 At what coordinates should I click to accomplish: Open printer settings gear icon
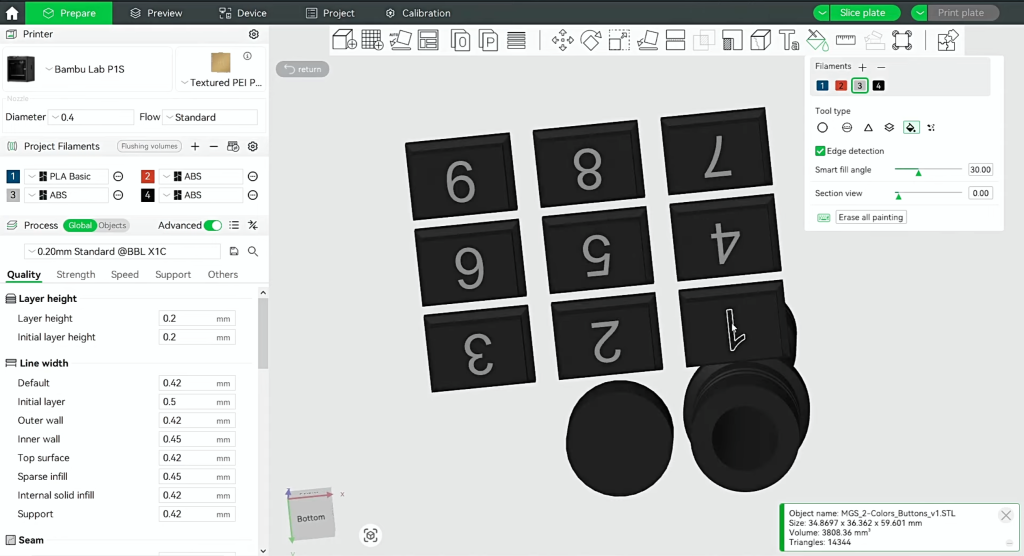(x=254, y=34)
